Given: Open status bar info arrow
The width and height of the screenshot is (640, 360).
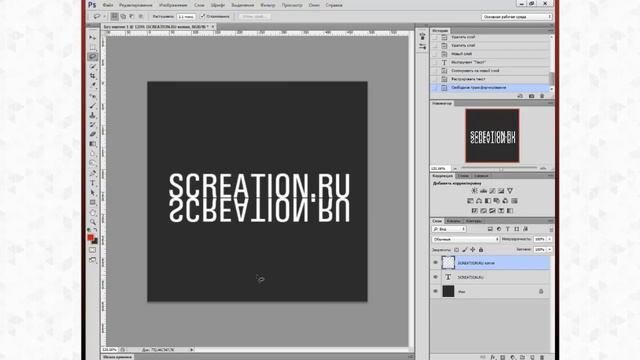Looking at the screenshot, I should (191, 350).
